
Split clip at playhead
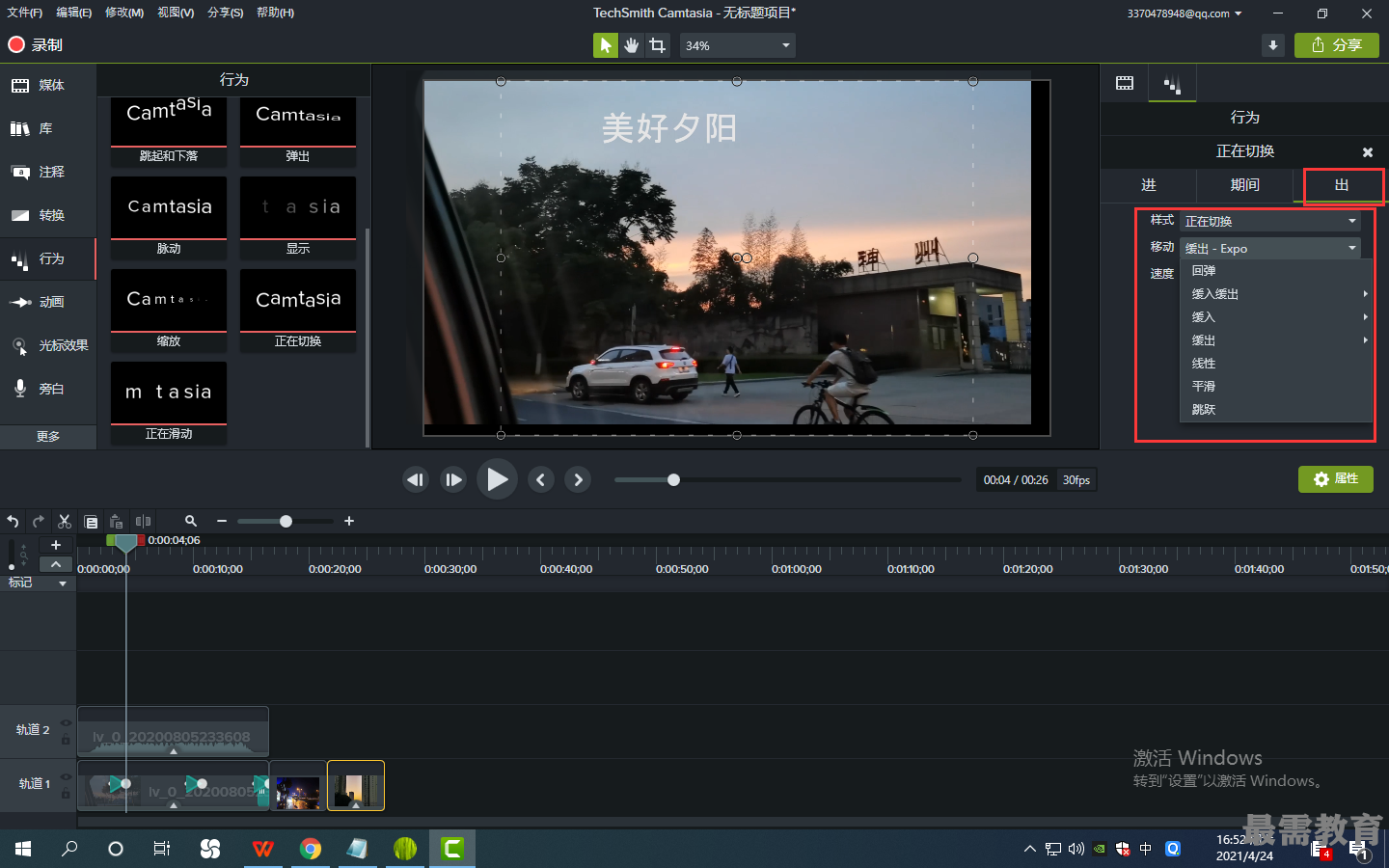pos(143,522)
